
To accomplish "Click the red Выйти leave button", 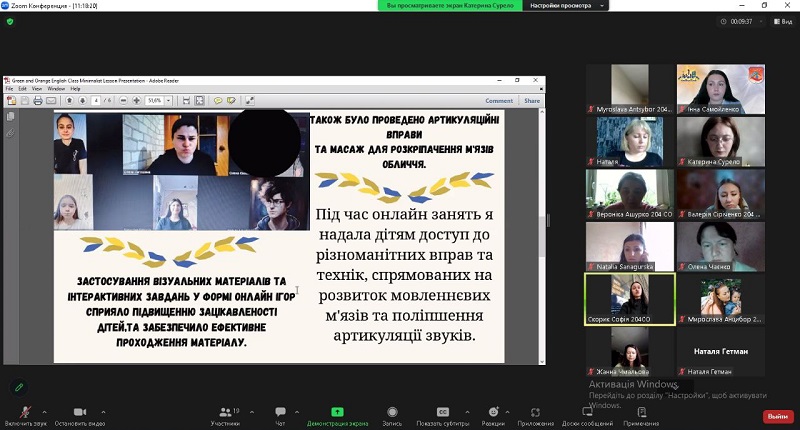I will 776,416.
